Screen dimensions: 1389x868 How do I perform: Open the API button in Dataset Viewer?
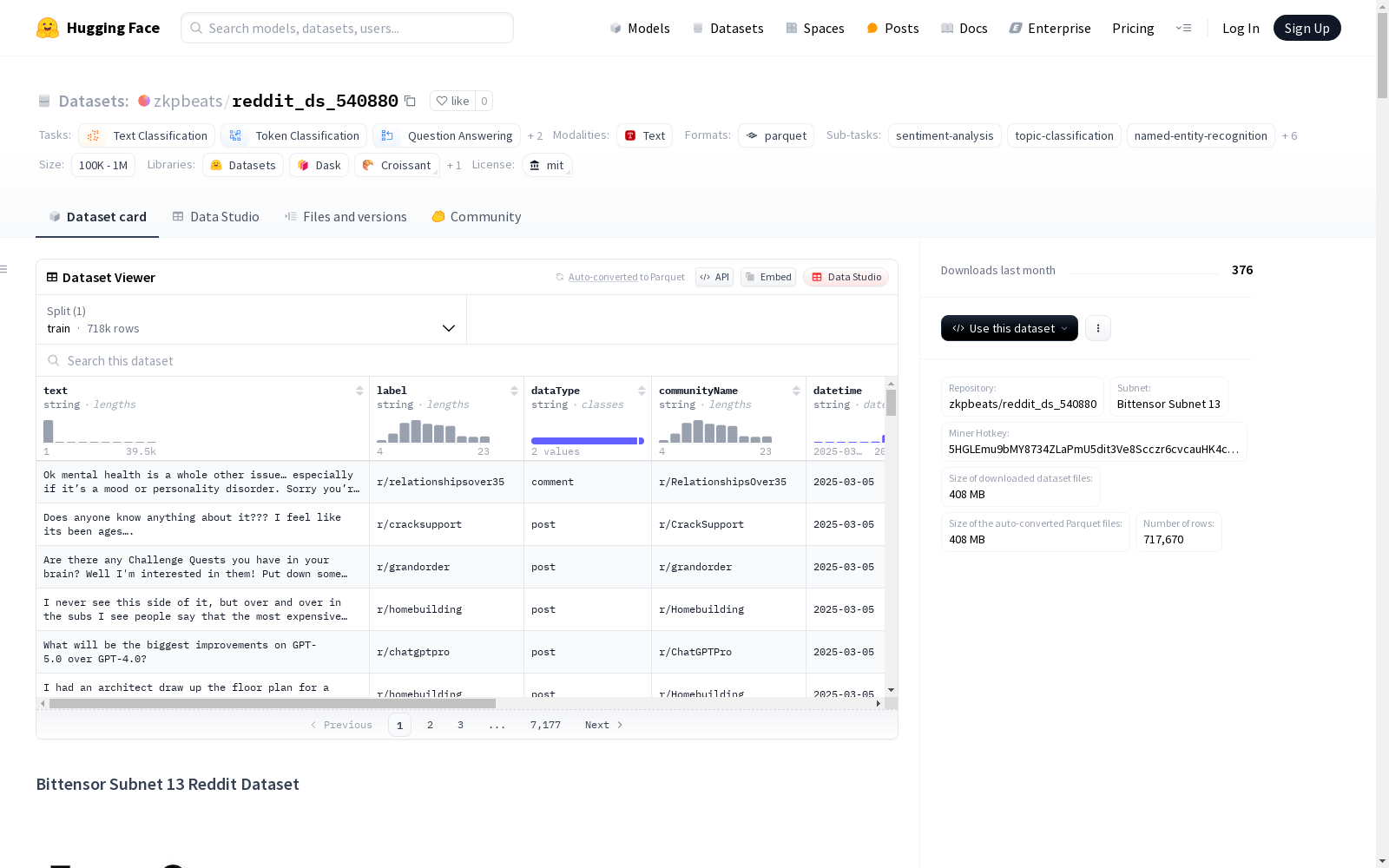(x=714, y=277)
